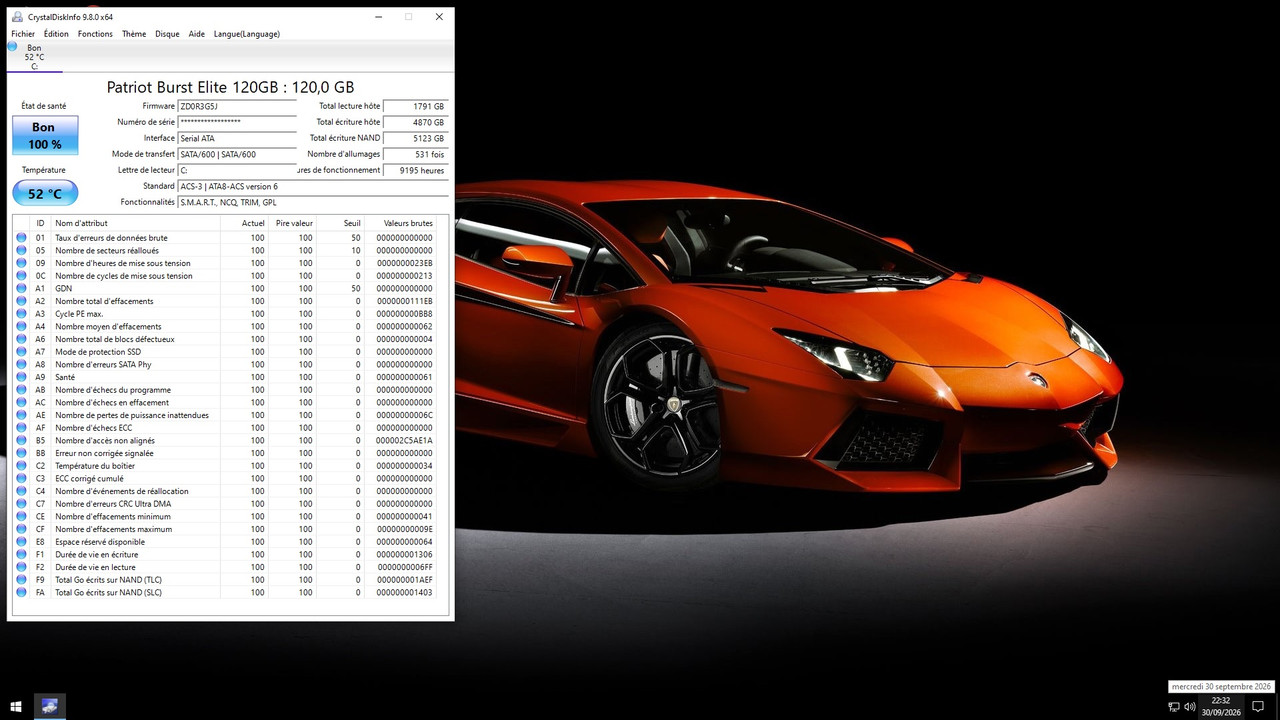Click the 52 °C temperature button

pos(44,194)
